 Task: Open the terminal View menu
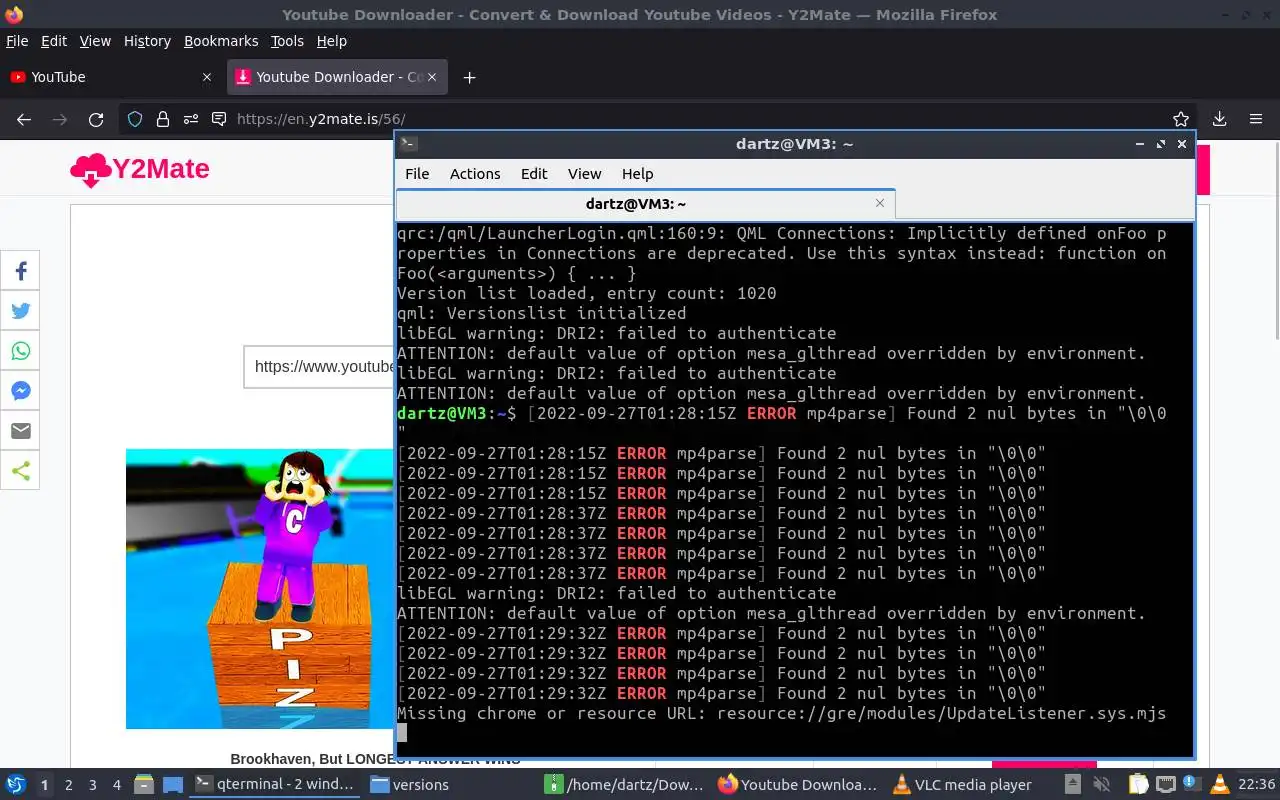point(585,173)
